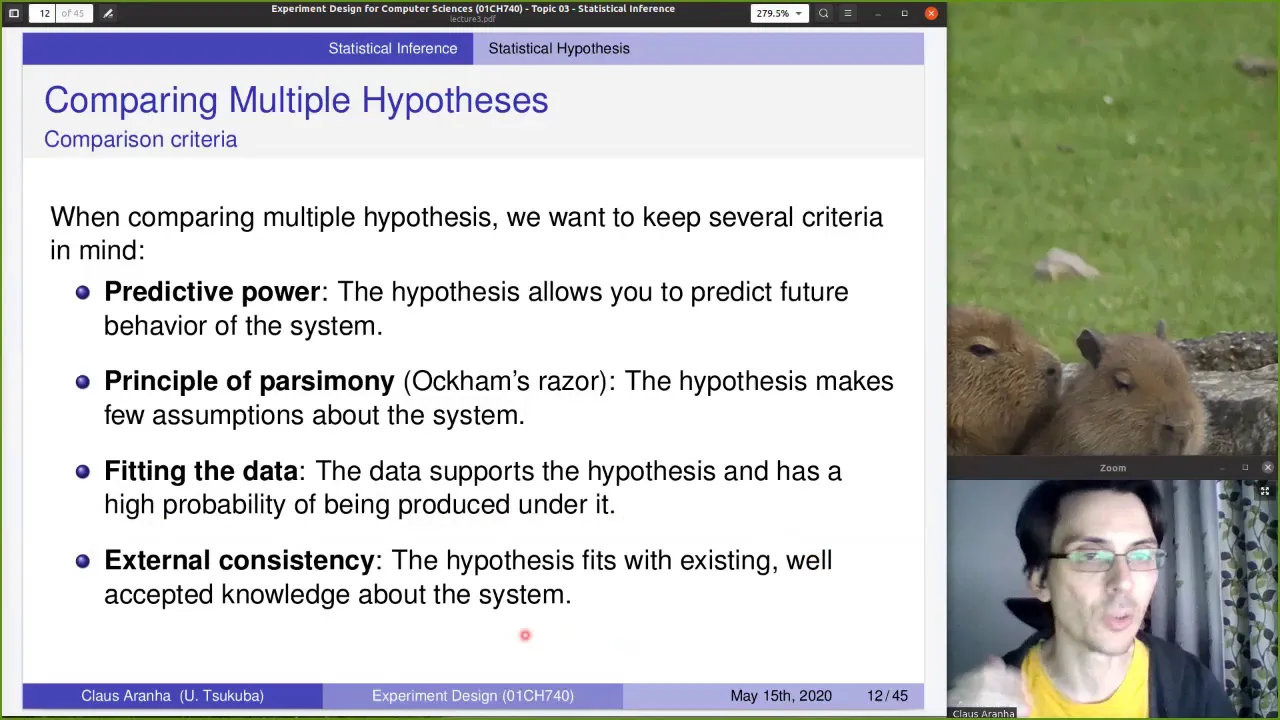Minimize the Zoom video window

pos(1222,468)
